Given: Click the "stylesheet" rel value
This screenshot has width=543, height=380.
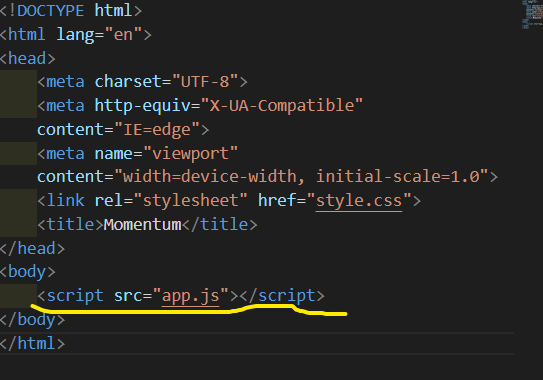Looking at the screenshot, I should click(190, 201).
